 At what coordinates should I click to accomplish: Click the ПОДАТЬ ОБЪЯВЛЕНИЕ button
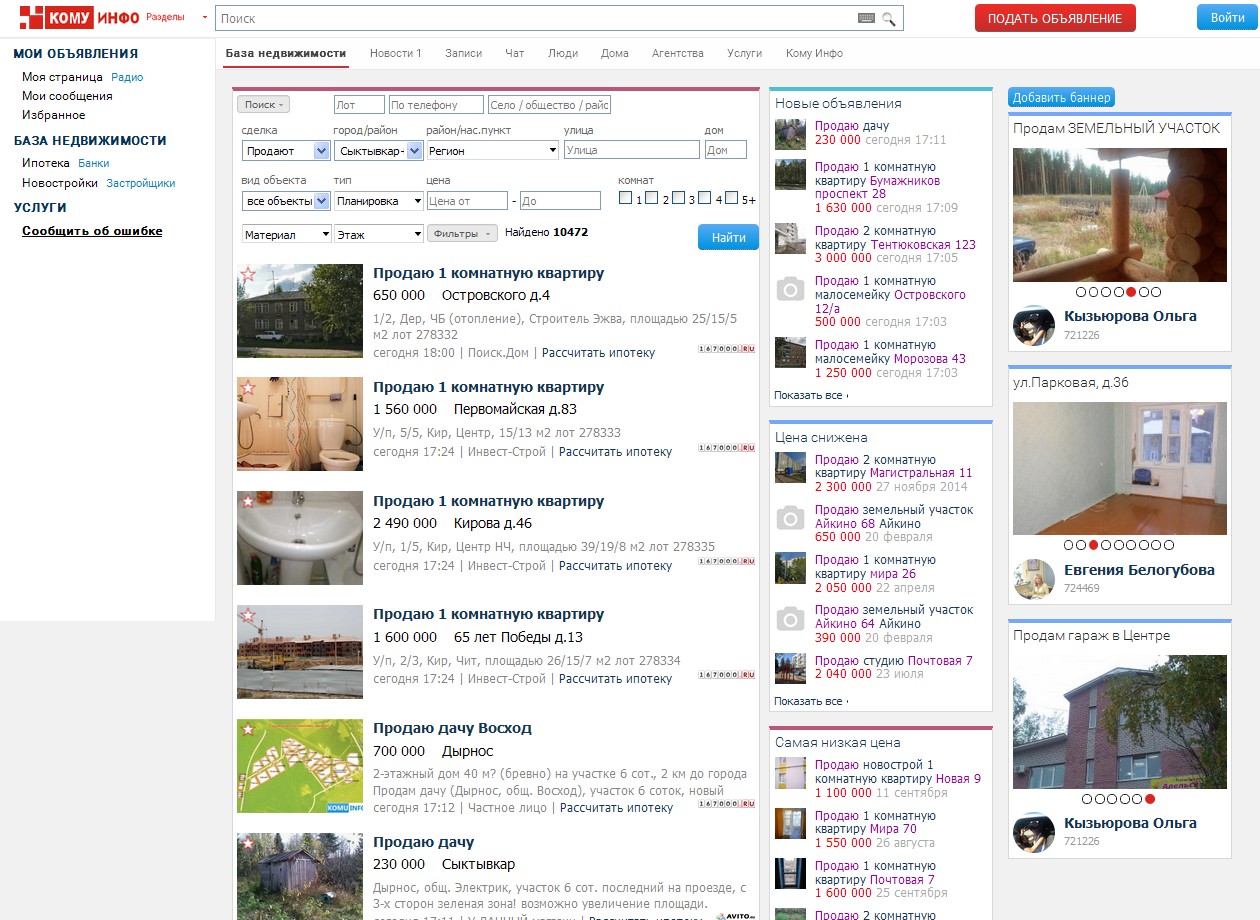(x=1055, y=18)
